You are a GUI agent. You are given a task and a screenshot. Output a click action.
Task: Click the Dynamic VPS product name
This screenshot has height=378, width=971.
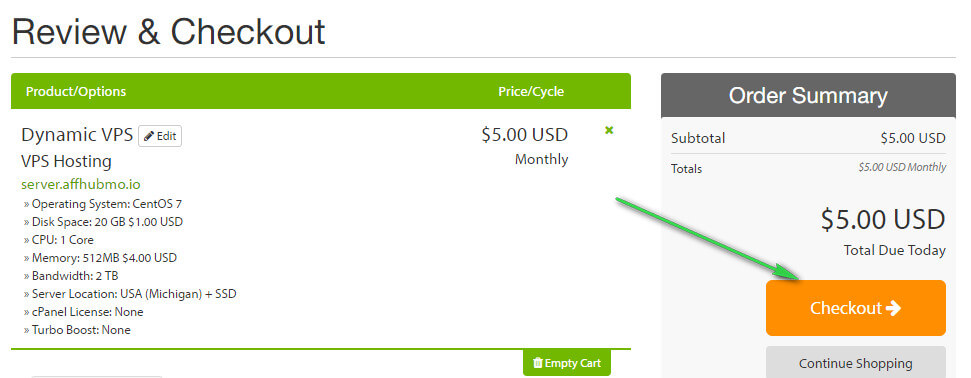pos(77,135)
